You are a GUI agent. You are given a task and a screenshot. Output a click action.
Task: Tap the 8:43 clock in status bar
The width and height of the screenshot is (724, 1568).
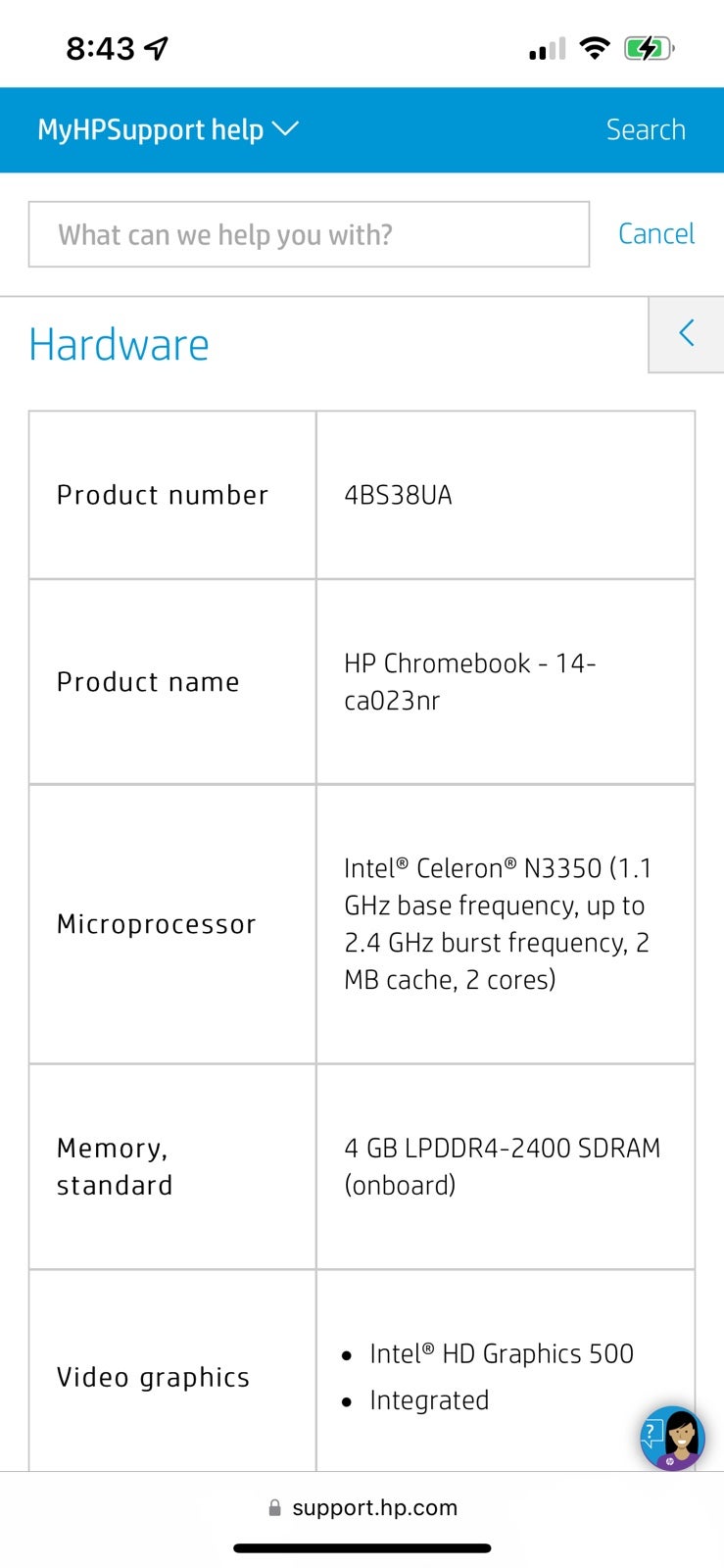tap(100, 48)
